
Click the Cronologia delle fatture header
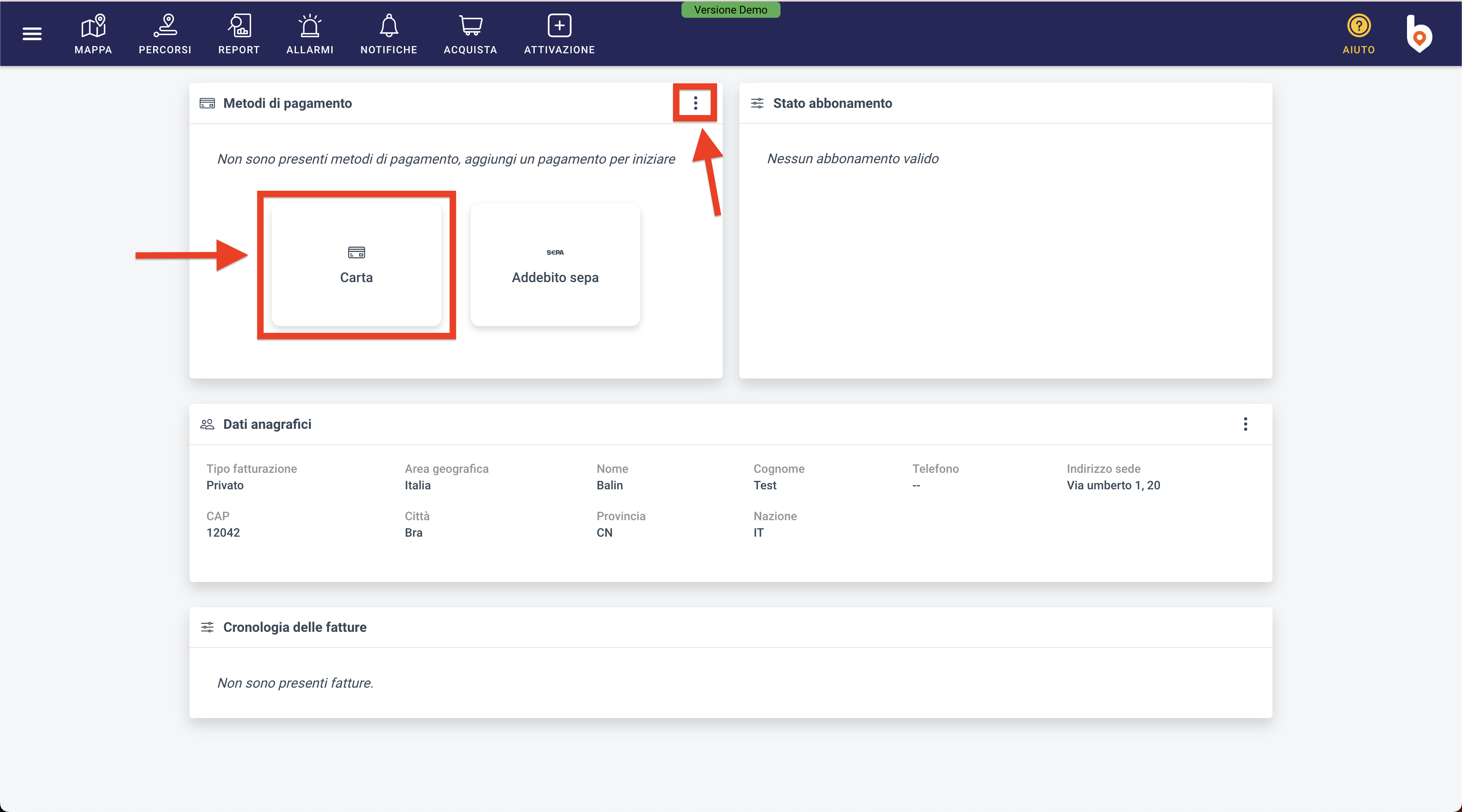[x=294, y=627]
